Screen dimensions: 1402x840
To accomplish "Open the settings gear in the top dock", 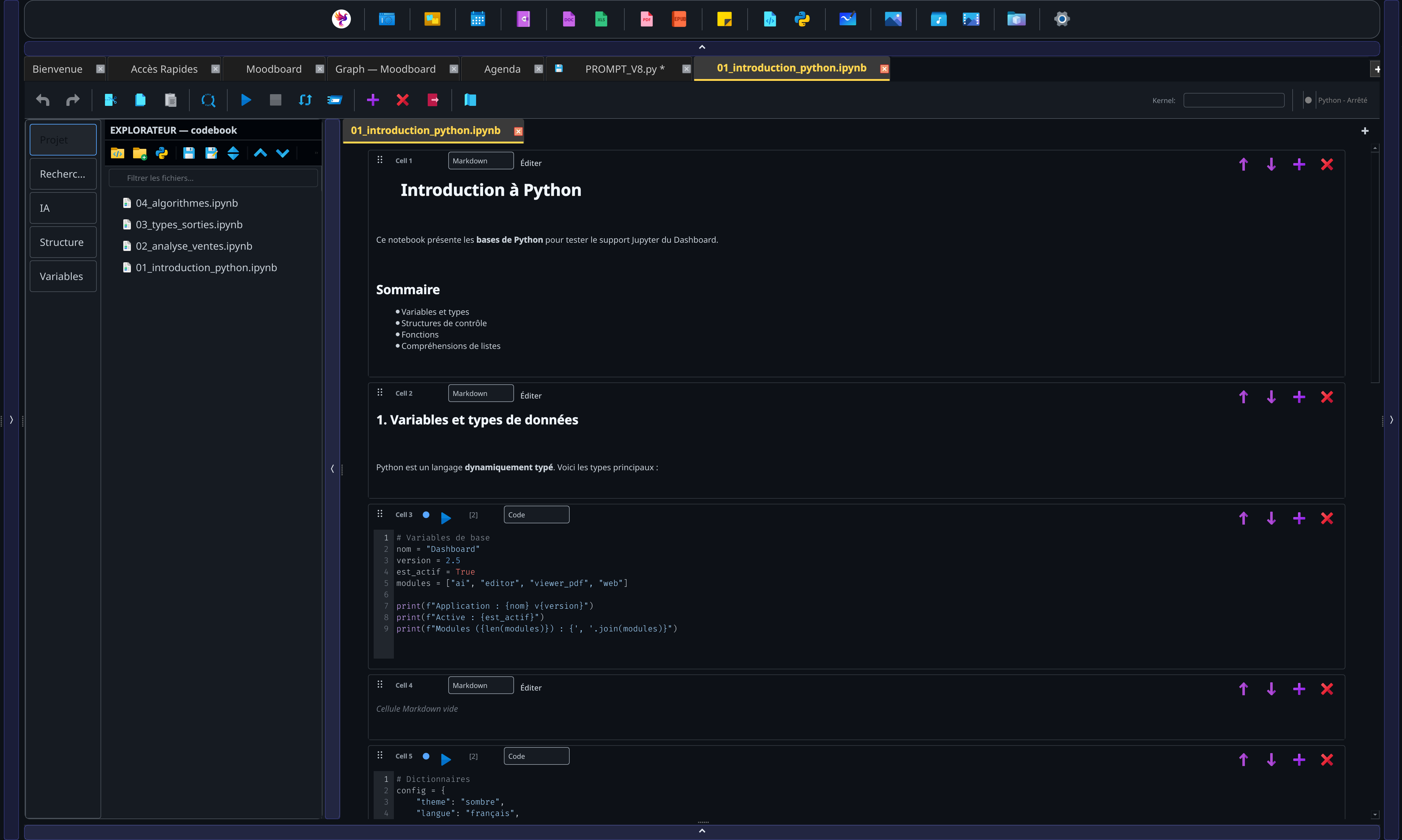I will (1062, 19).
